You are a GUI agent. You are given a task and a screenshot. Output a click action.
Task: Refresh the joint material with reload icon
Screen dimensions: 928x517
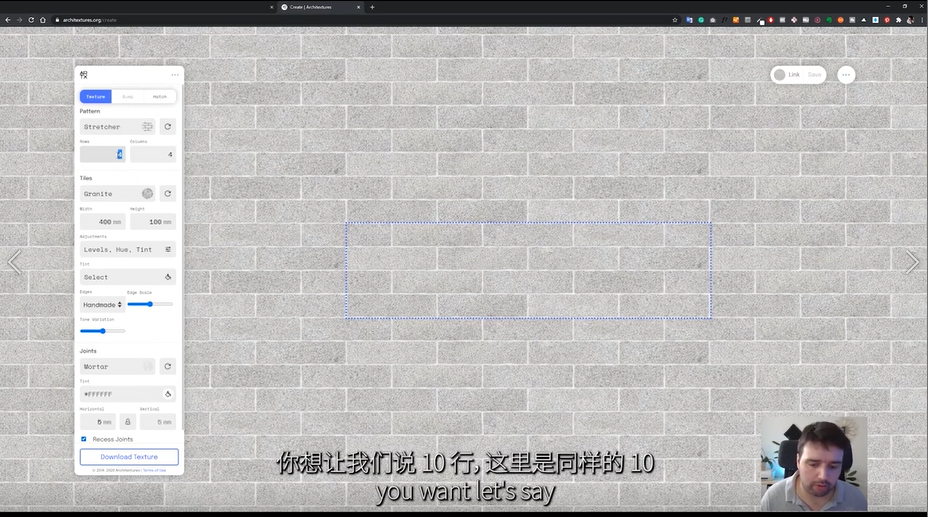click(x=167, y=367)
